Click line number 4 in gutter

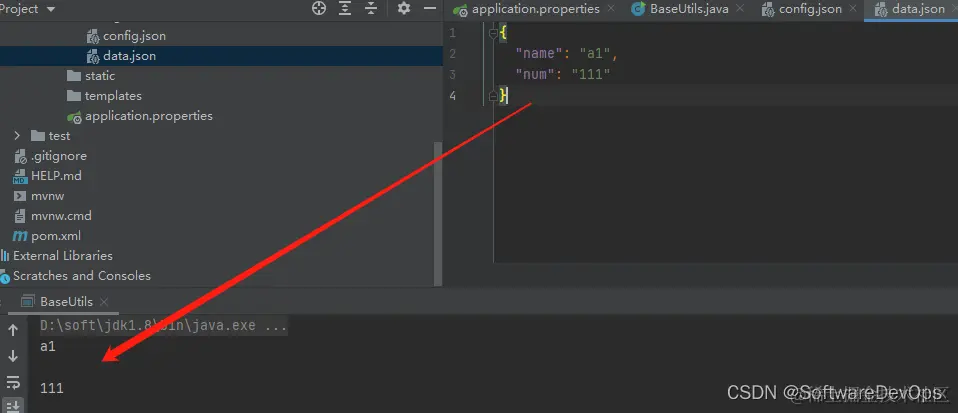[452, 96]
